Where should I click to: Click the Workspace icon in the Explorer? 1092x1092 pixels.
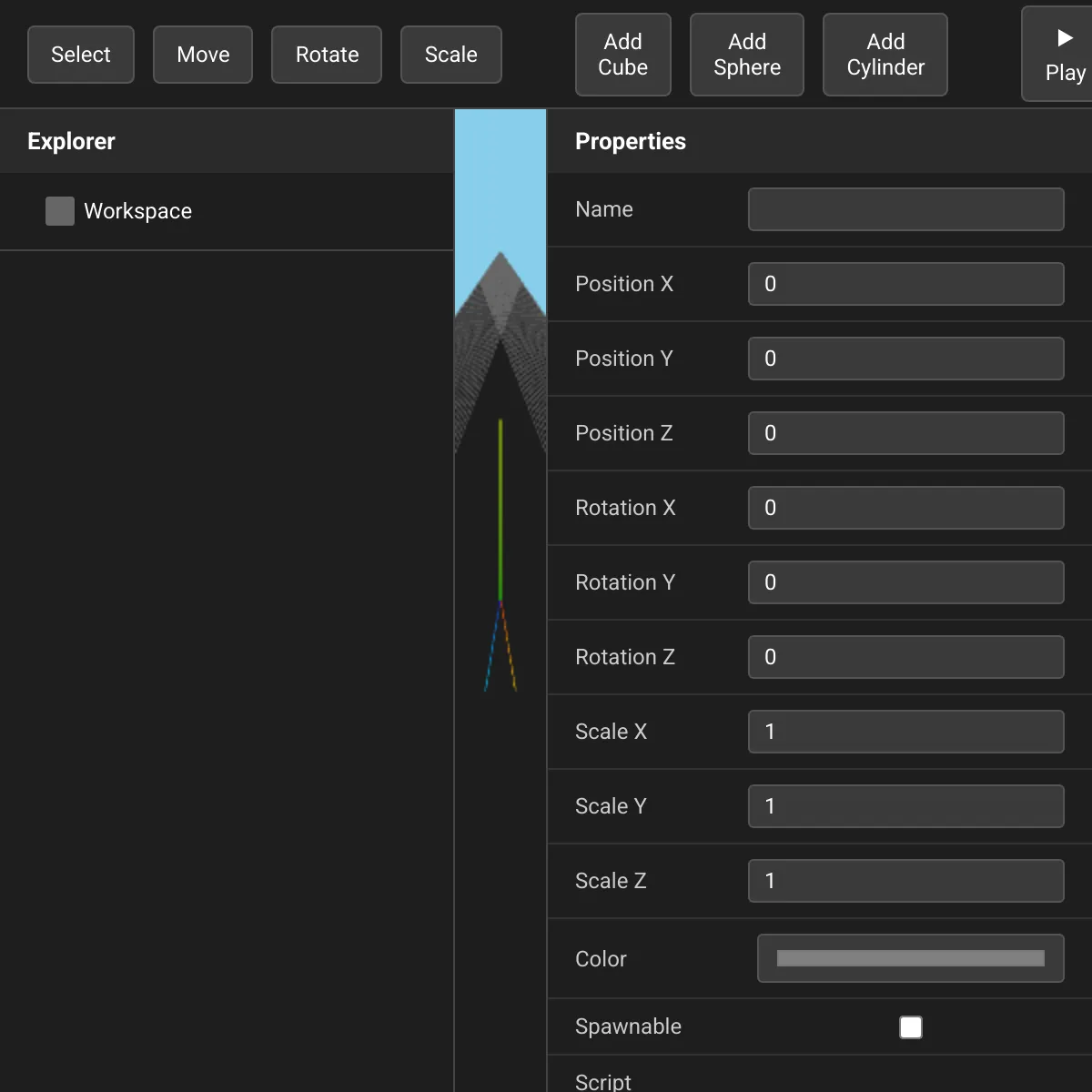59,210
